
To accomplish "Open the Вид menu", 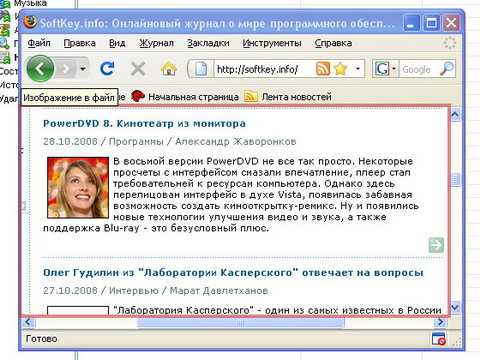I will pyautogui.click(x=117, y=43).
